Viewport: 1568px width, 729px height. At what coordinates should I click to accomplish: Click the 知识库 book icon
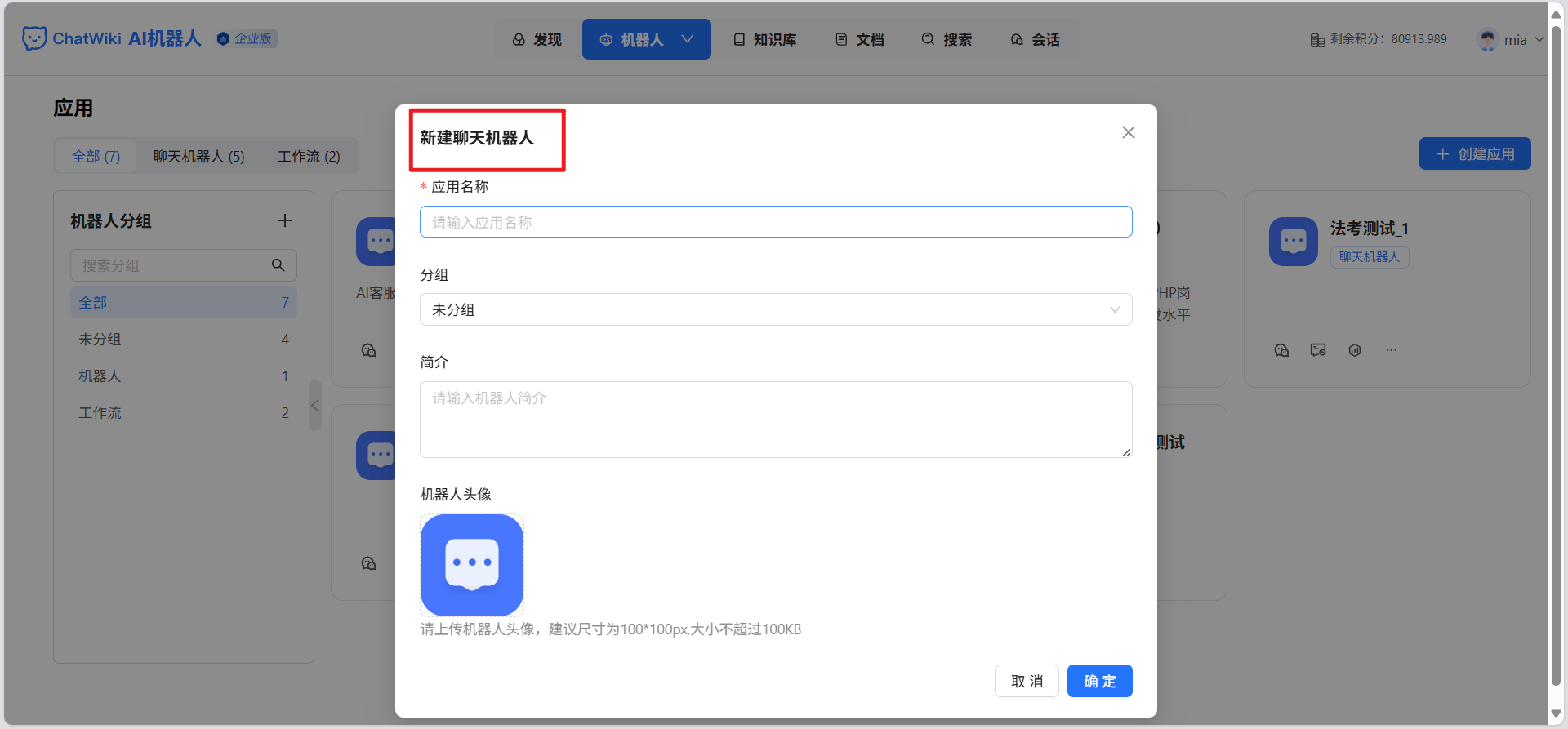tap(739, 39)
